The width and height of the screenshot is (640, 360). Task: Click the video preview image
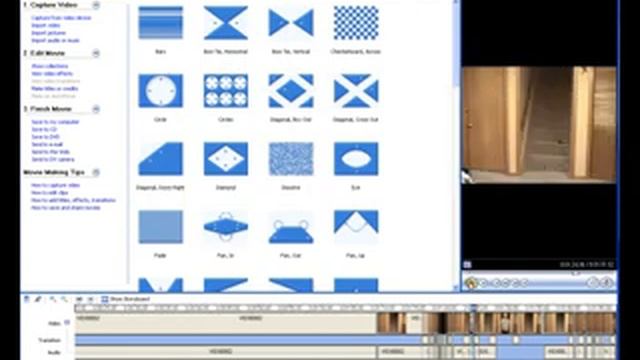[539, 125]
